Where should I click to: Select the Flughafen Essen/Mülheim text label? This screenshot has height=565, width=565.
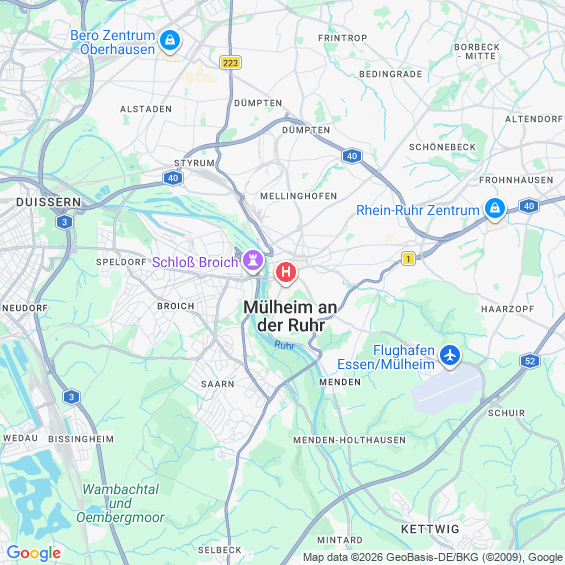click(386, 357)
